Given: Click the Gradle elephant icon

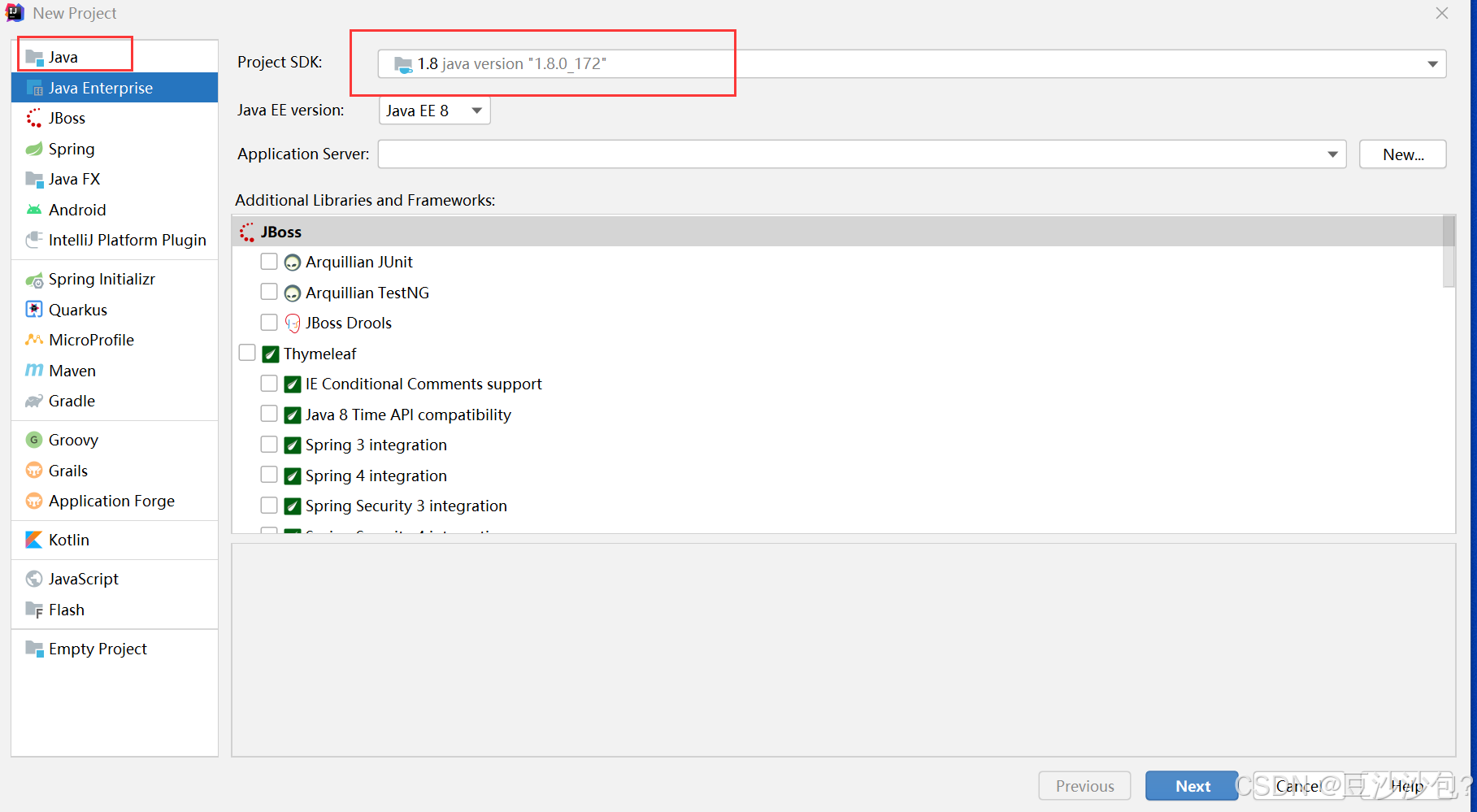Looking at the screenshot, I should (x=34, y=401).
